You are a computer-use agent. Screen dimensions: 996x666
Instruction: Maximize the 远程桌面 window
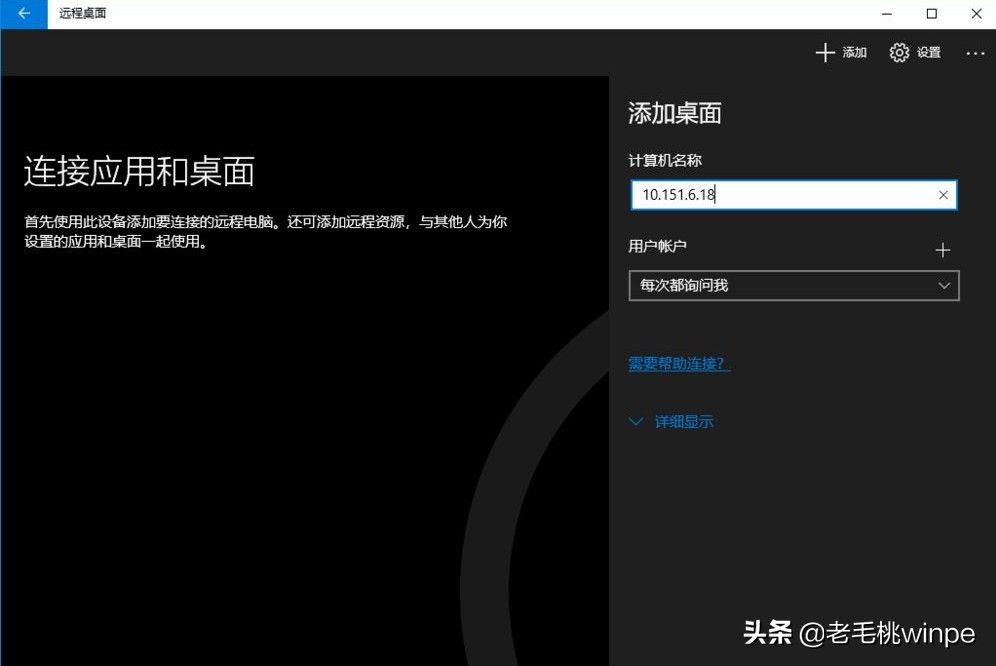click(x=932, y=14)
